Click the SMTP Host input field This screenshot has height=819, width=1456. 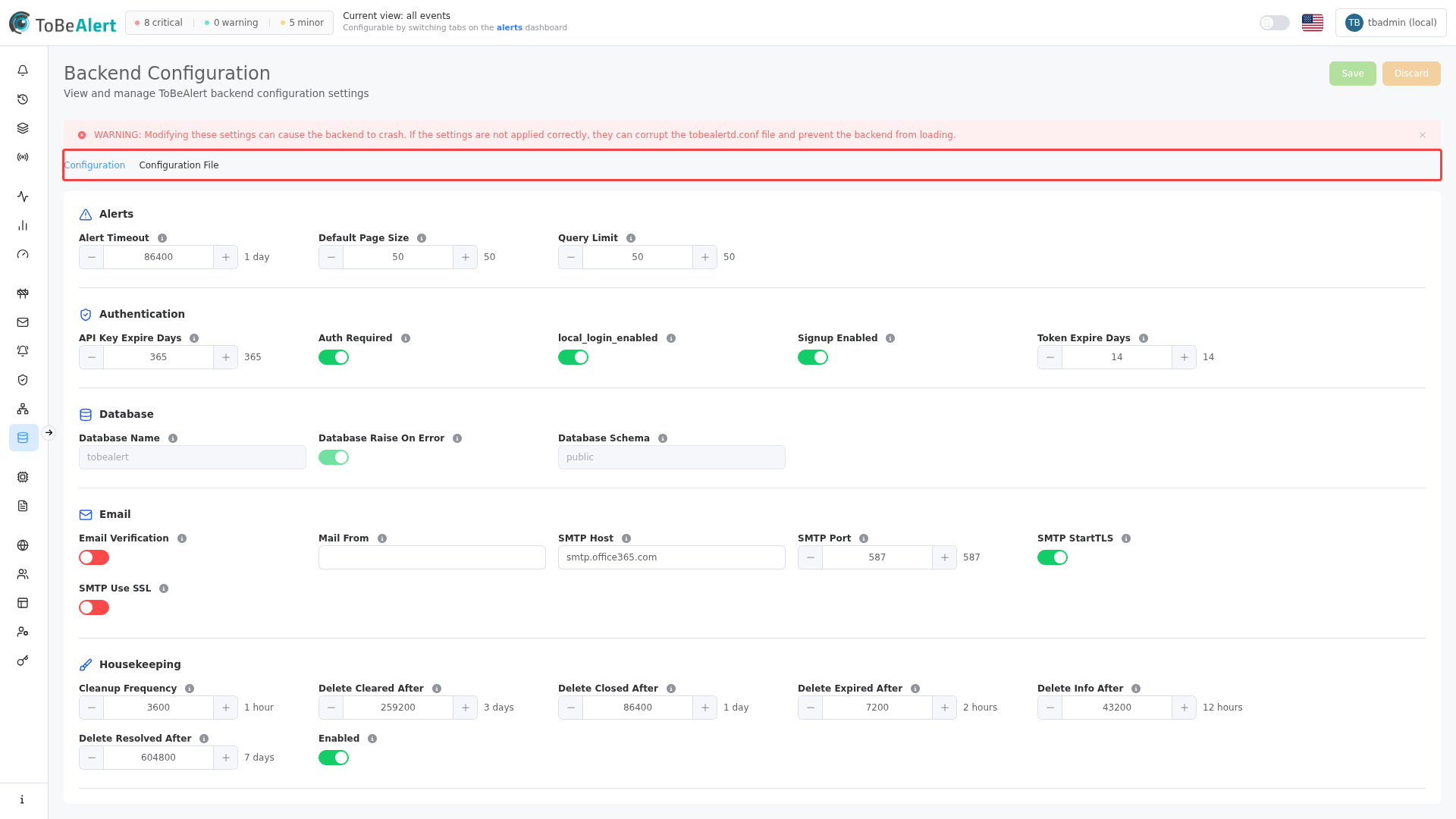(672, 557)
